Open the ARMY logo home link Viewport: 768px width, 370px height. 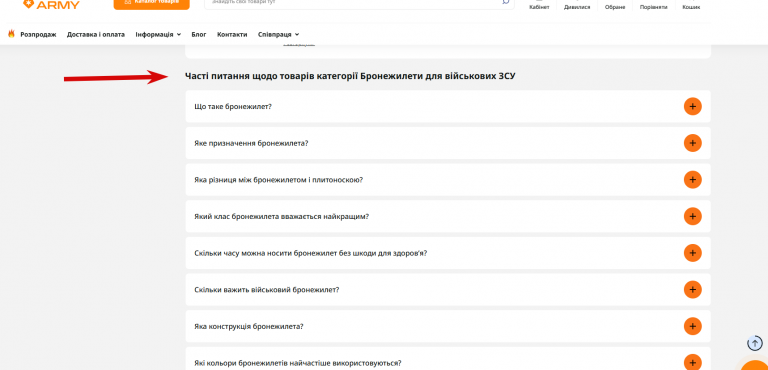point(51,4)
